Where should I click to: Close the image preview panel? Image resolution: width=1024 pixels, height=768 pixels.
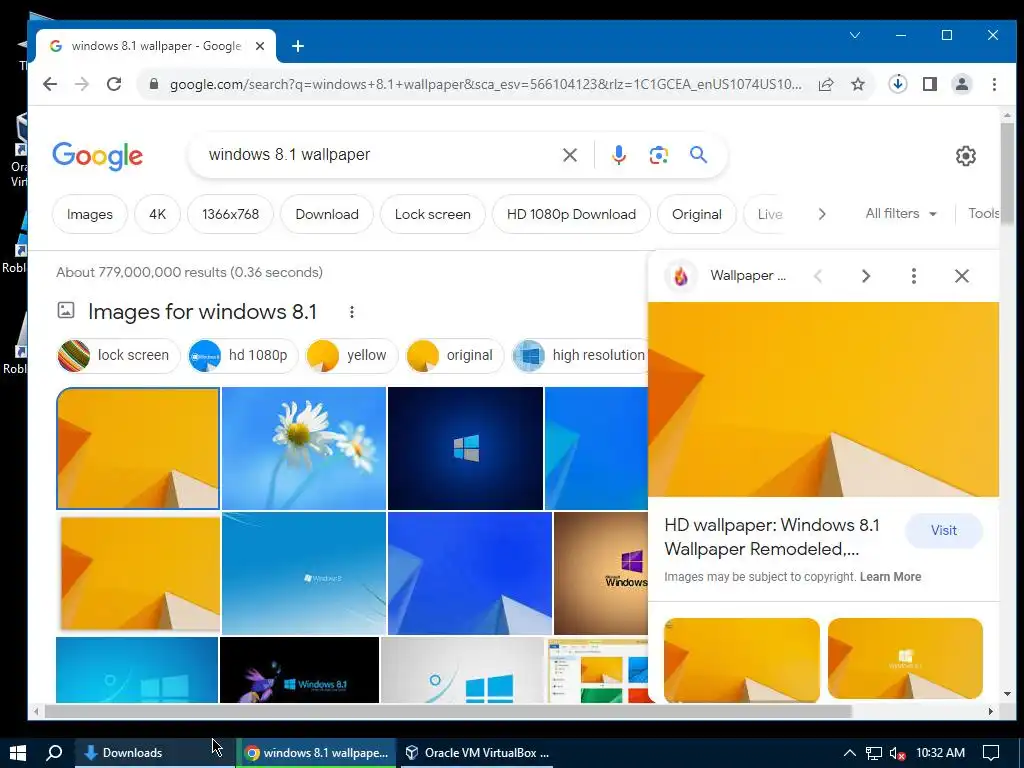(961, 276)
